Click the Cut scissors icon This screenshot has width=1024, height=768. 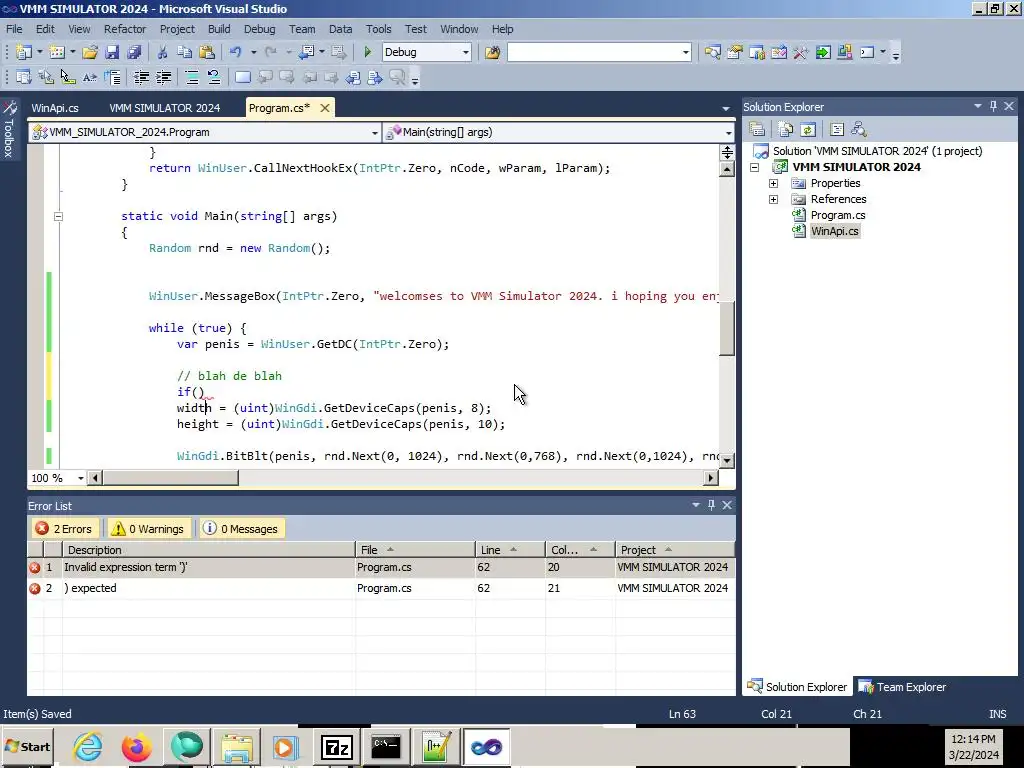point(163,52)
